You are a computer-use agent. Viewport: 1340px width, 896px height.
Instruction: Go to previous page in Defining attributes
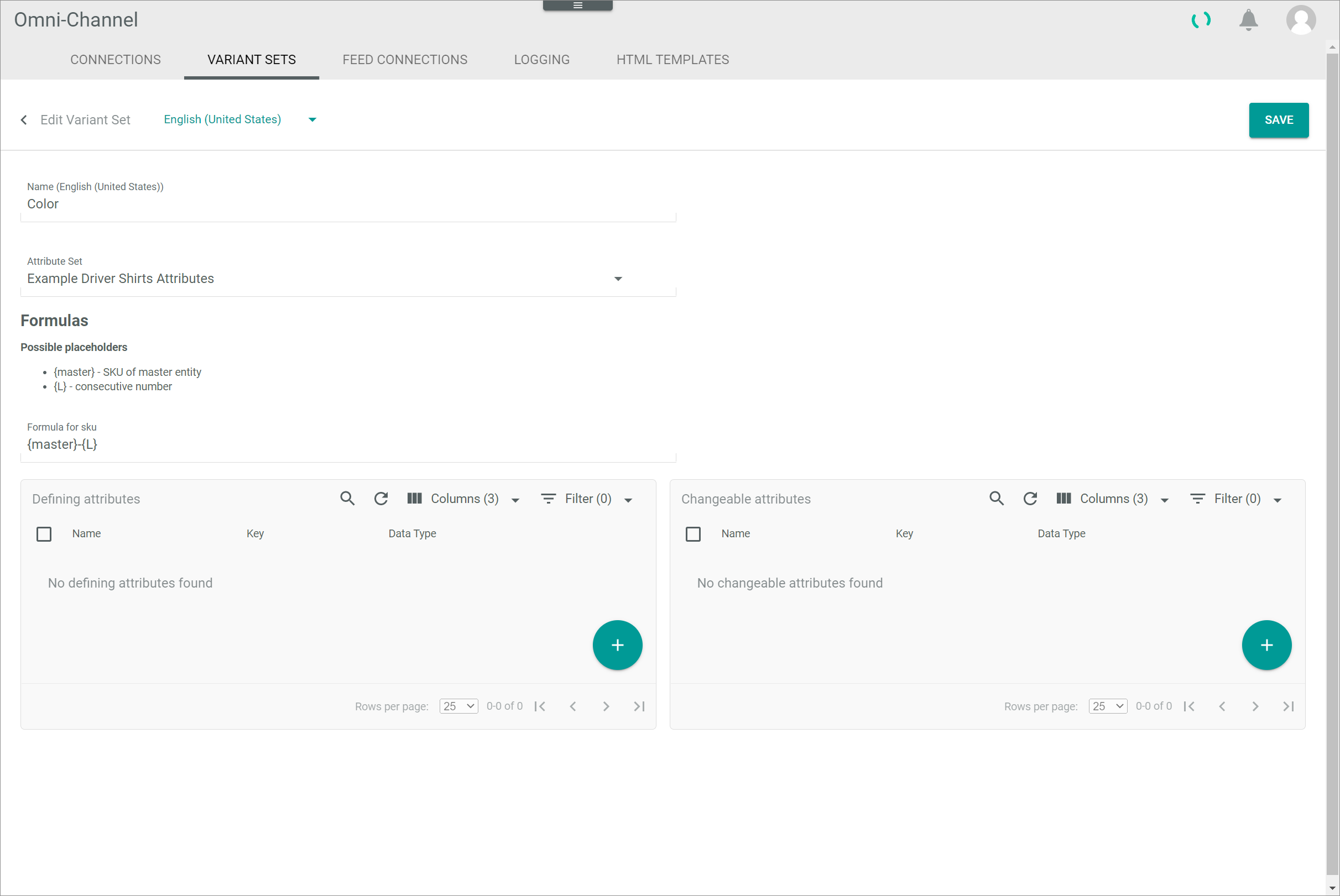573,706
